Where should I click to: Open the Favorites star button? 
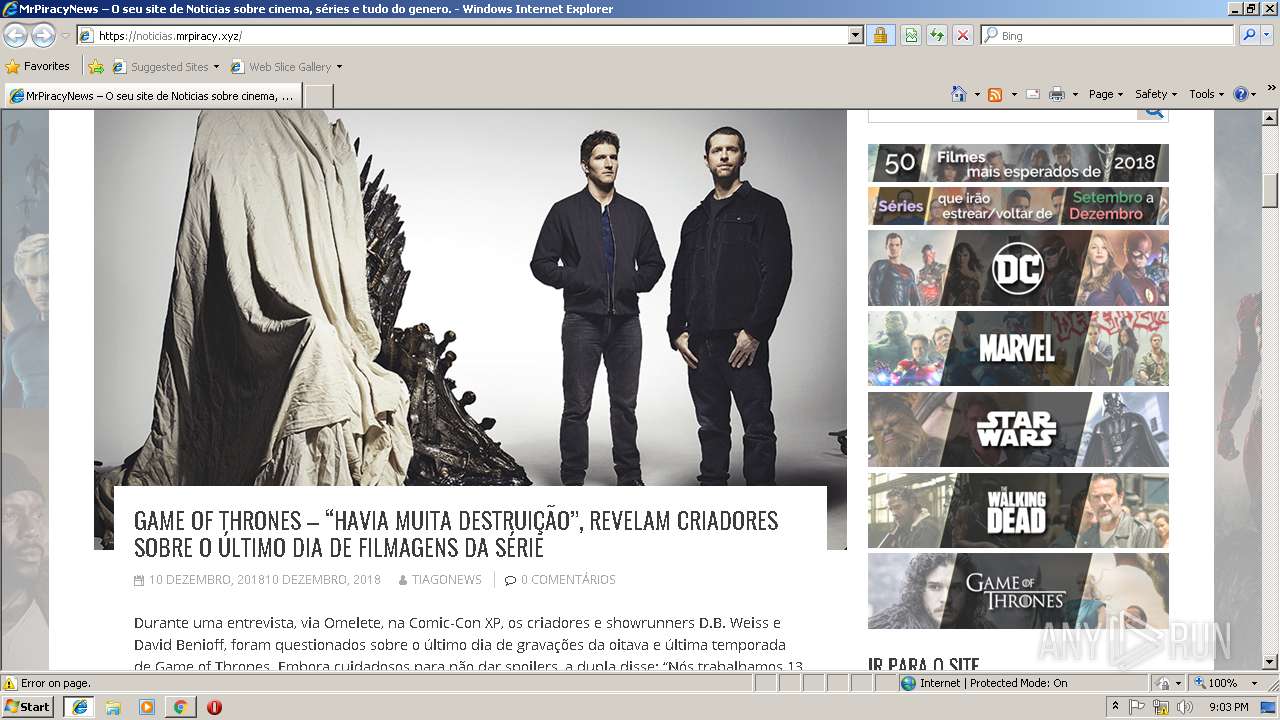(x=37, y=66)
